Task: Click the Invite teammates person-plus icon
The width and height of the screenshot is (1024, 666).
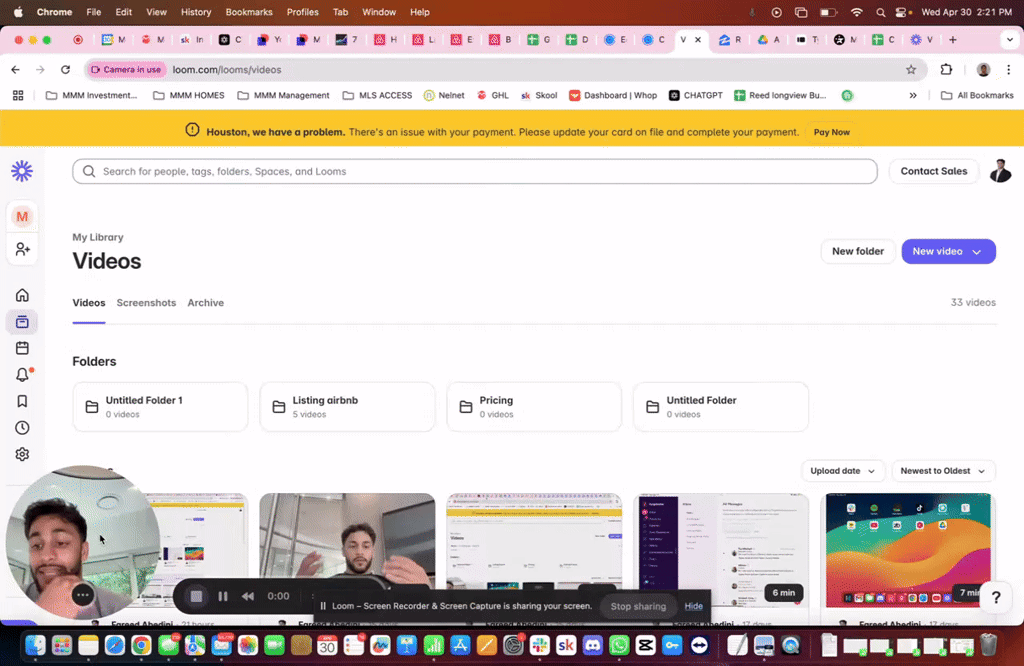Action: pyautogui.click(x=22, y=249)
